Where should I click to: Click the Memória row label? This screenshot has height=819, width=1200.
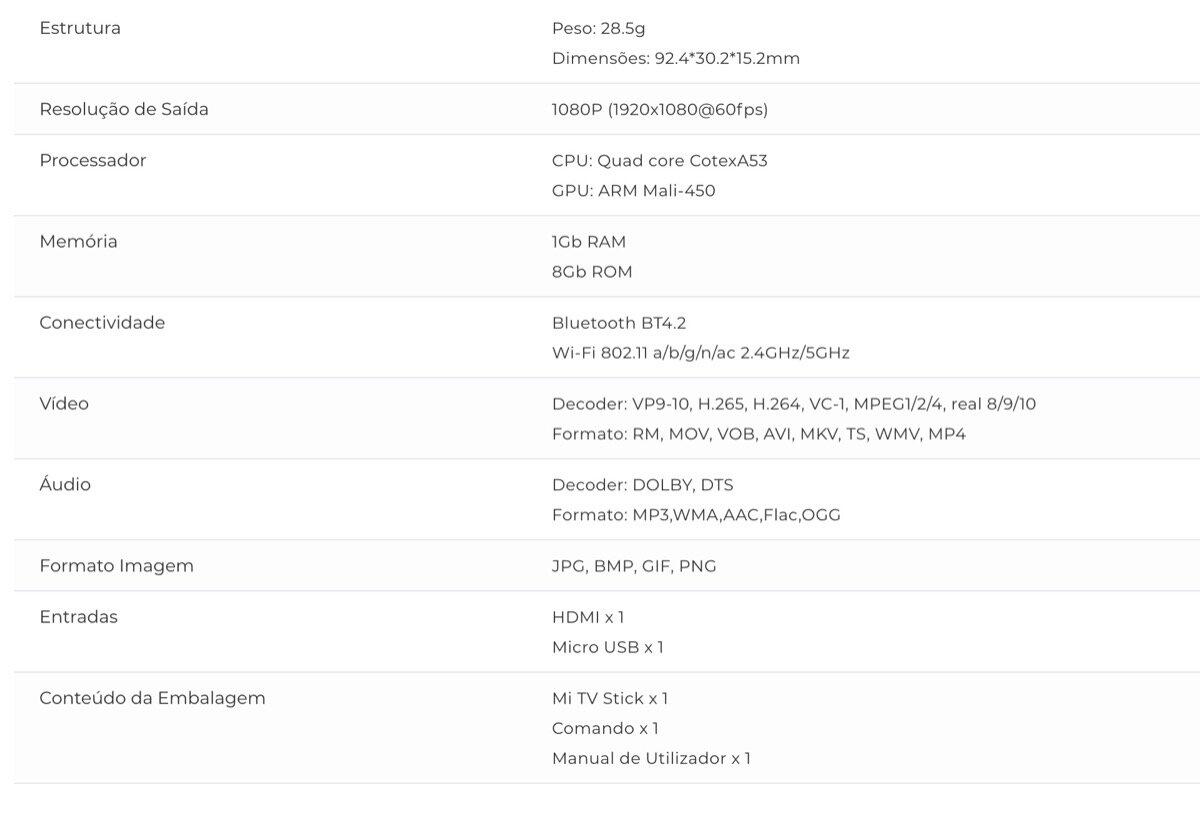point(78,241)
